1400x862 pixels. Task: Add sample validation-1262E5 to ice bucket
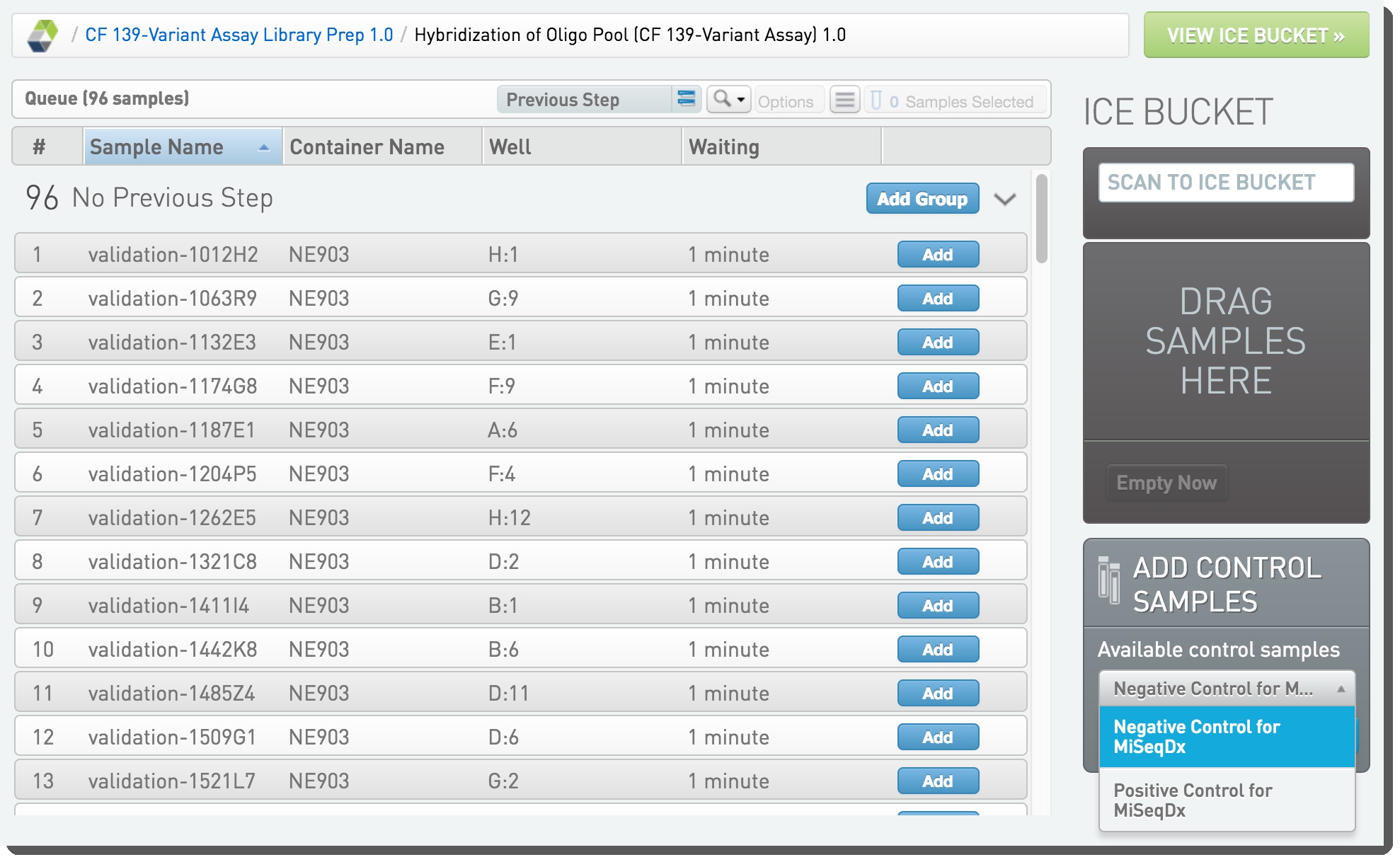[937, 518]
